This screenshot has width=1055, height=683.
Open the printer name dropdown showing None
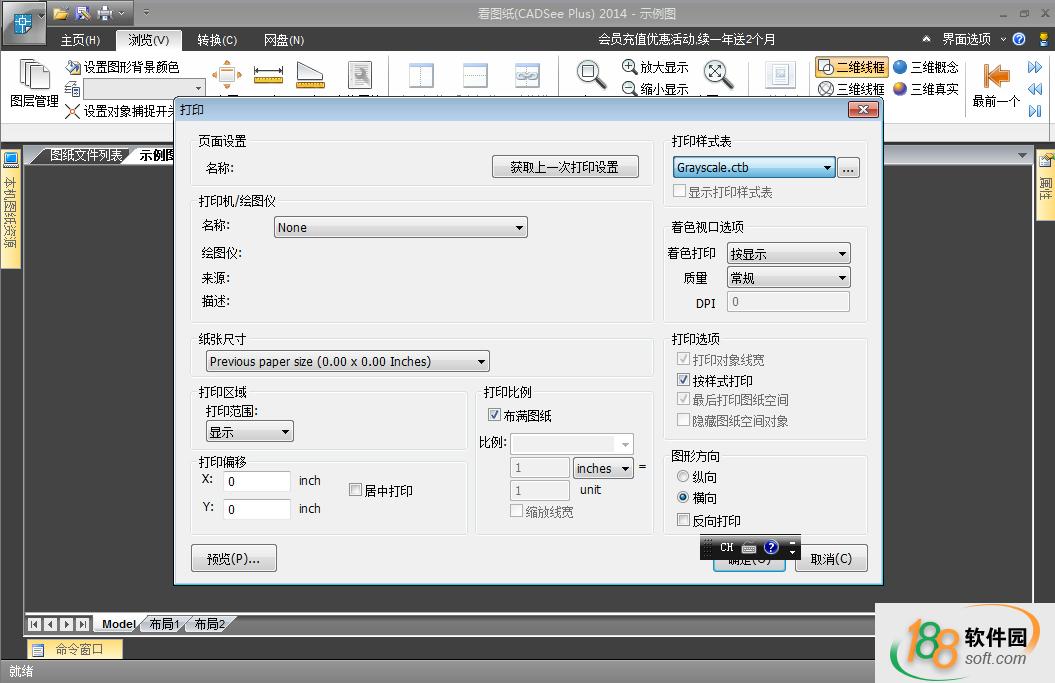(x=401, y=228)
